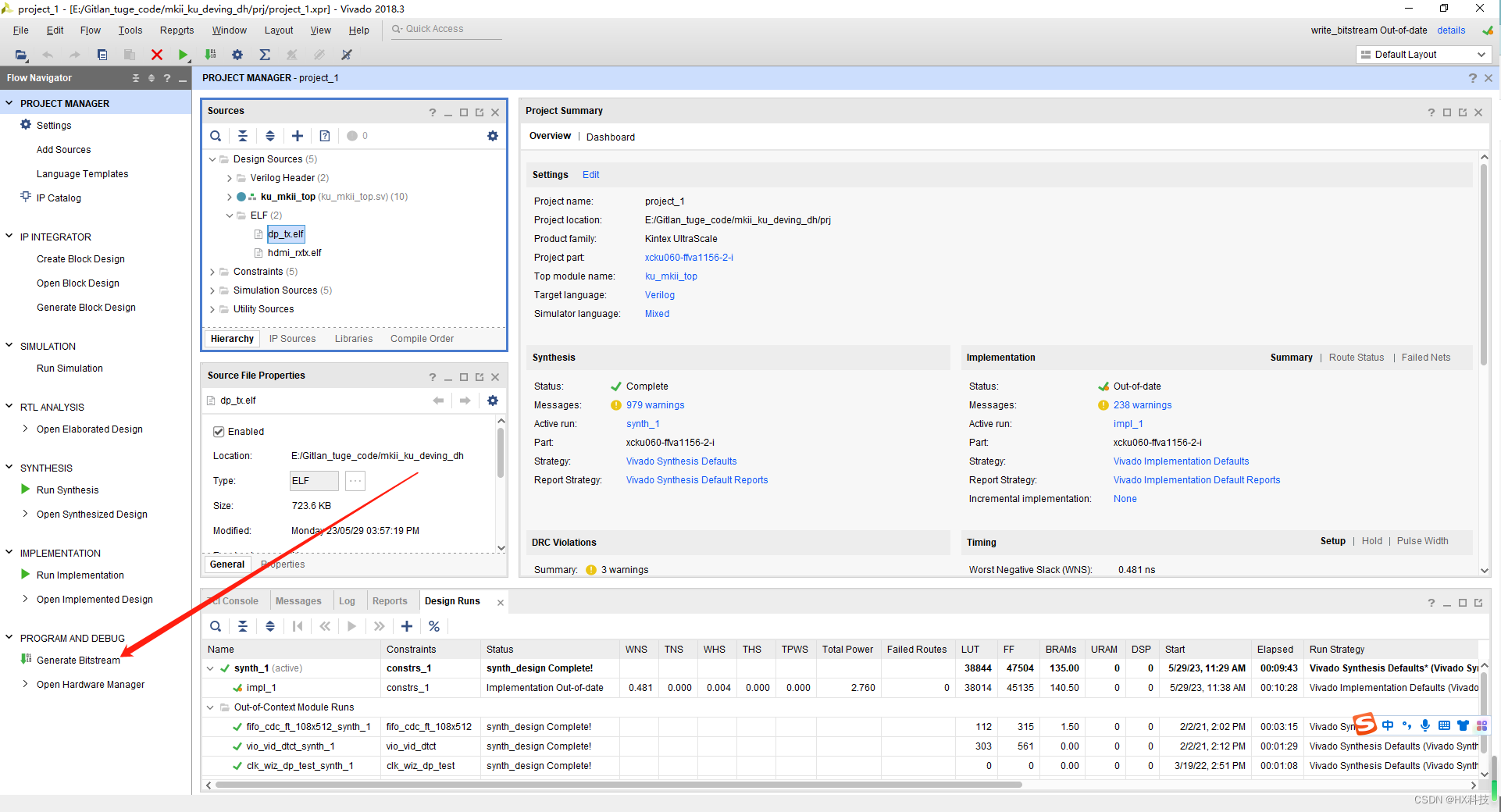This screenshot has width=1501, height=812.
Task: Click the Project Summary vertical scrollbar
Action: pyautogui.click(x=1484, y=265)
